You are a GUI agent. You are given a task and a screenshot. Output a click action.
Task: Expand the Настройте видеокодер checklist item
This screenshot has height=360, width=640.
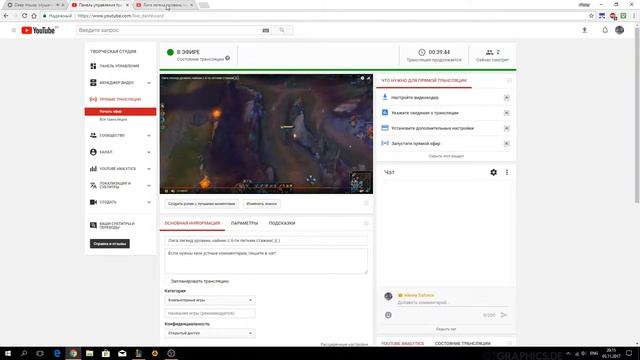507,98
